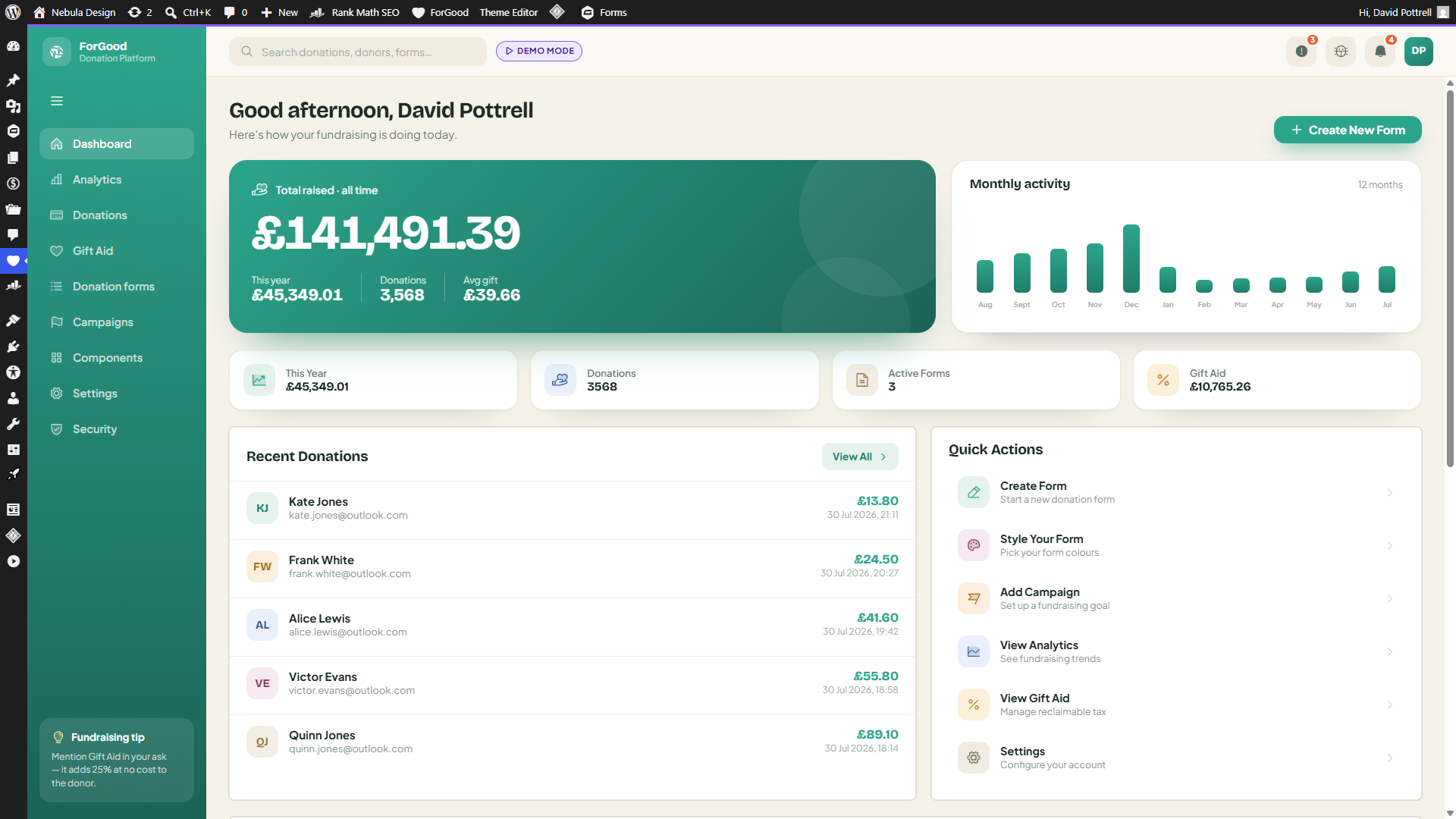Screen dimensions: 1456x819
Task: Click the WP sidebar wrench Tools icon
Action: pyautogui.click(x=13, y=424)
